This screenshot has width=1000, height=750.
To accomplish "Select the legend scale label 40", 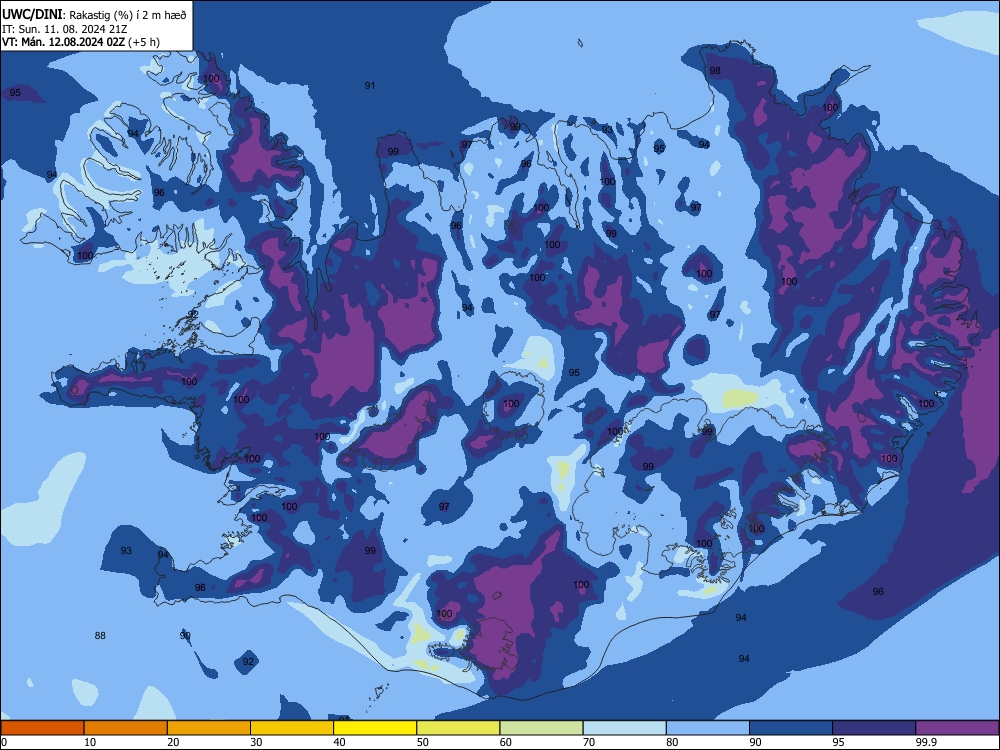I will coord(339,742).
